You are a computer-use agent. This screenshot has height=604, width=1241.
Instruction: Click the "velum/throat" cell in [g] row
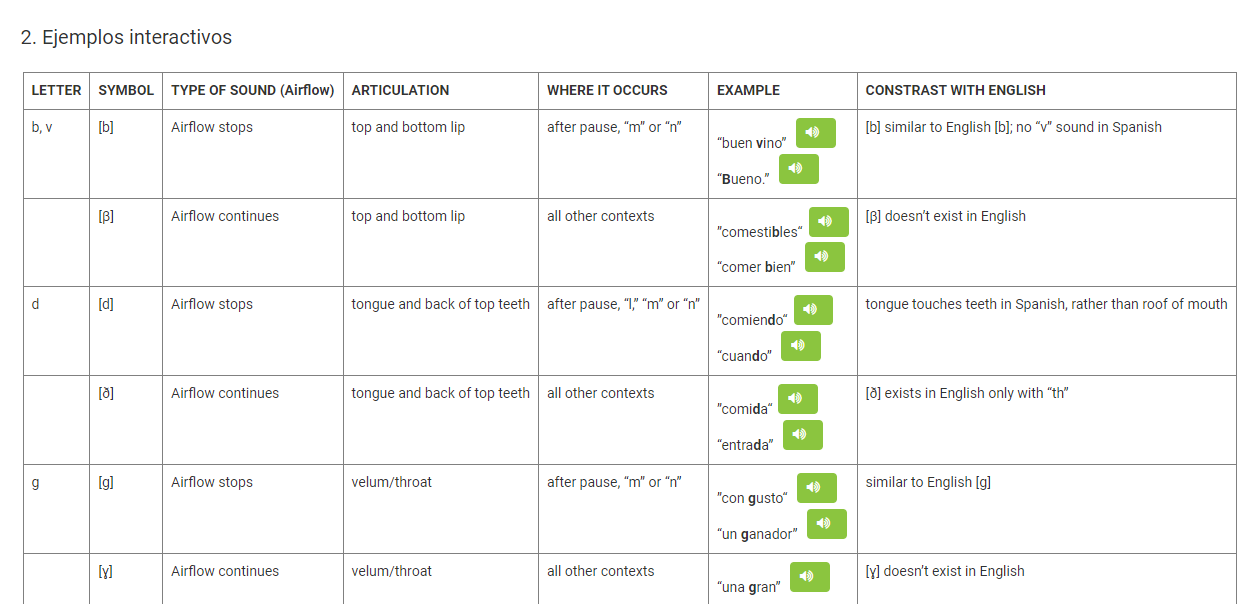[x=392, y=482]
